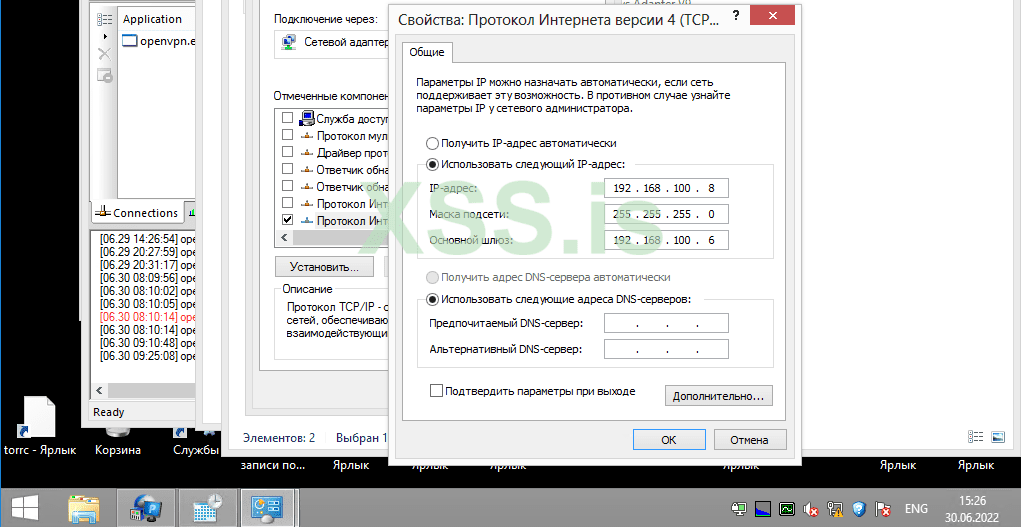
Task: Click the Proxifier log left scroll arrow
Action: coord(99,390)
